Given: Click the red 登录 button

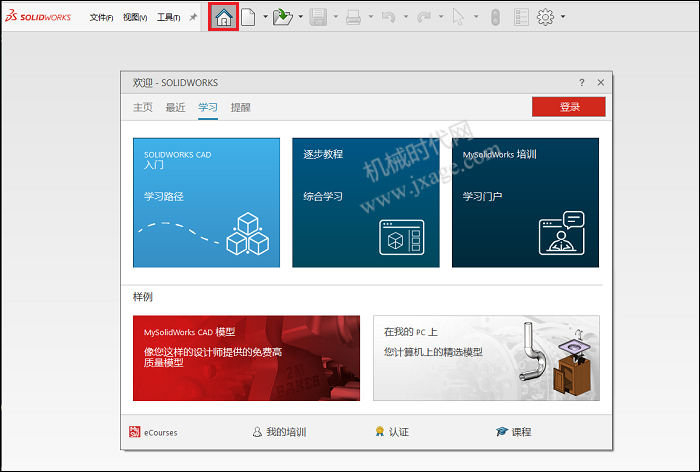Looking at the screenshot, I should [569, 107].
